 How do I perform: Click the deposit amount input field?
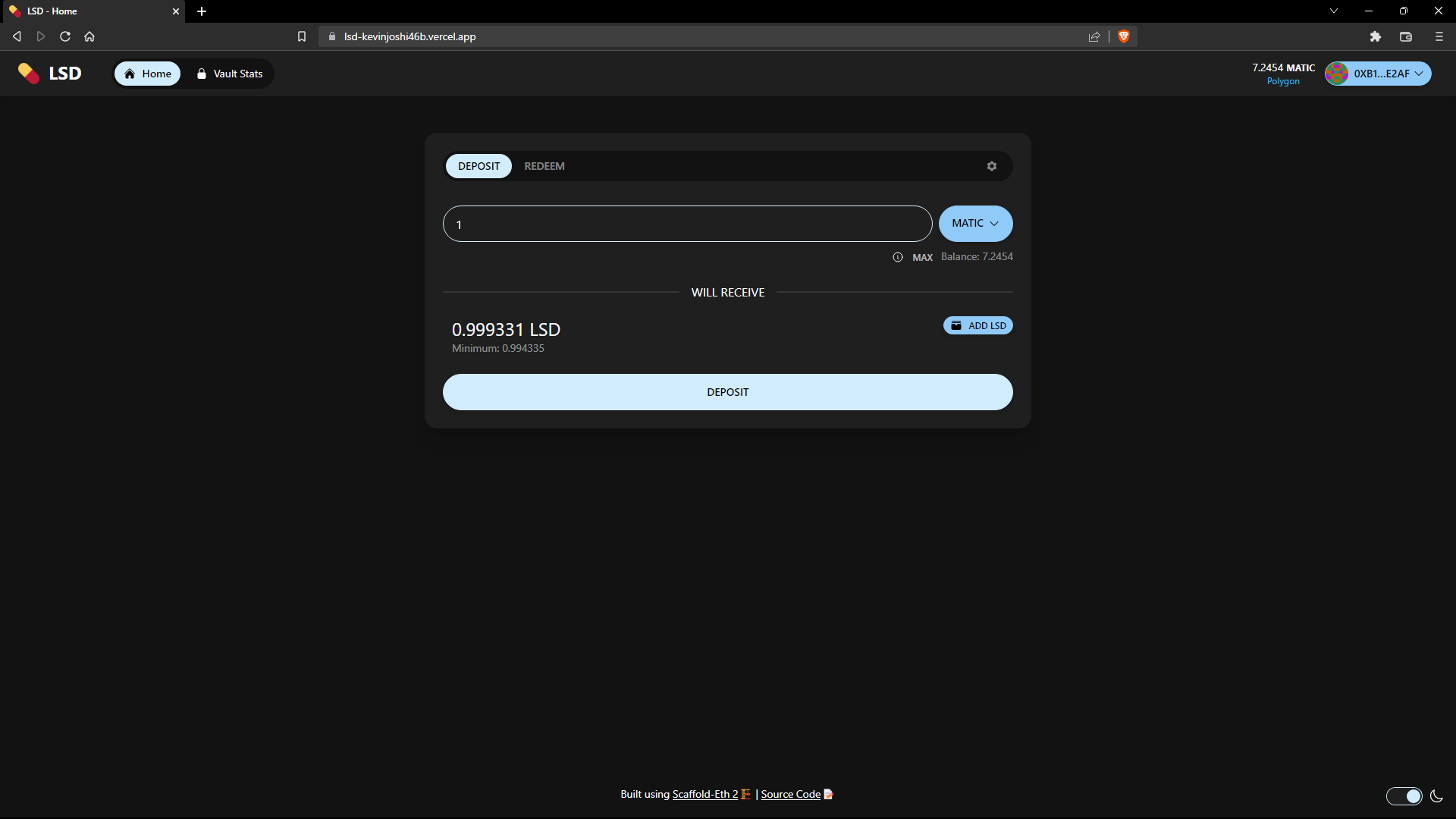pos(688,223)
